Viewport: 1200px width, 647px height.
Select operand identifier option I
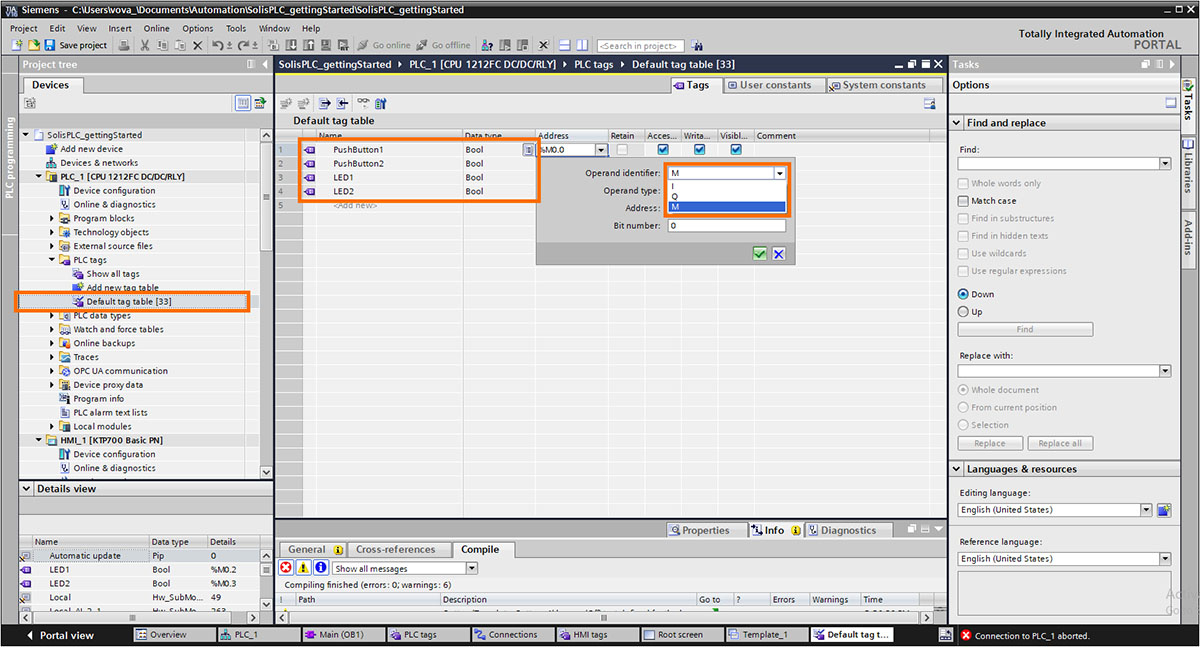[x=727, y=185]
